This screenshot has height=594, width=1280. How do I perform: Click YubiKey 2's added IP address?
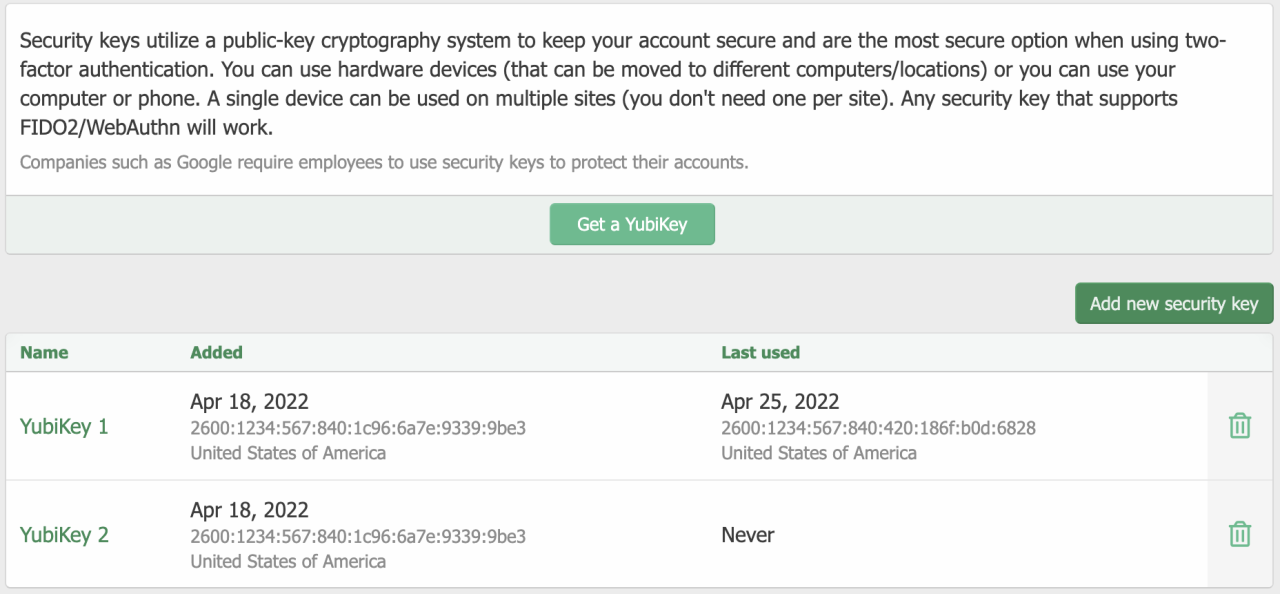pos(358,536)
